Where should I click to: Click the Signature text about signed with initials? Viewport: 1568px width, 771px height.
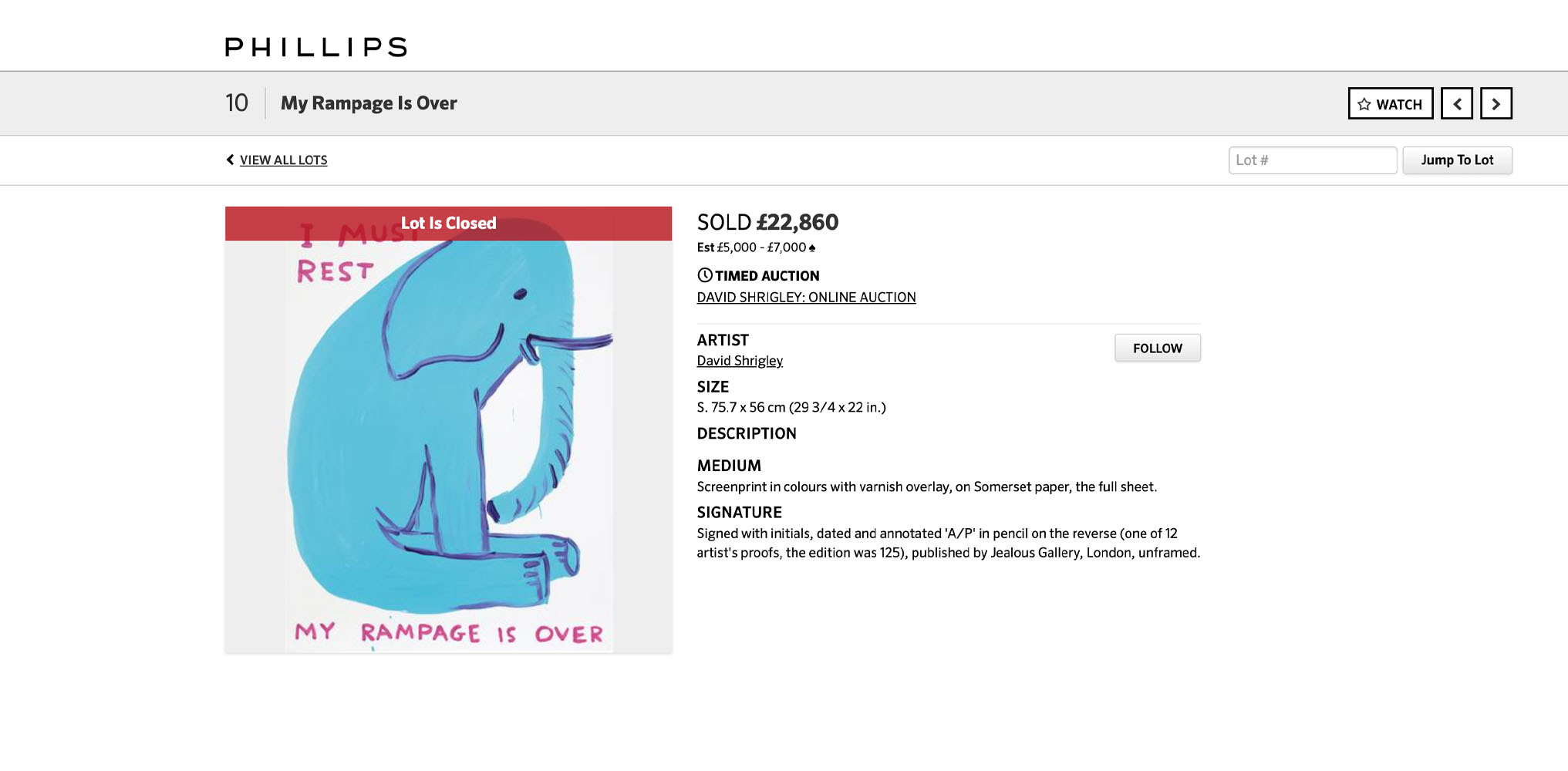pyautogui.click(x=949, y=544)
